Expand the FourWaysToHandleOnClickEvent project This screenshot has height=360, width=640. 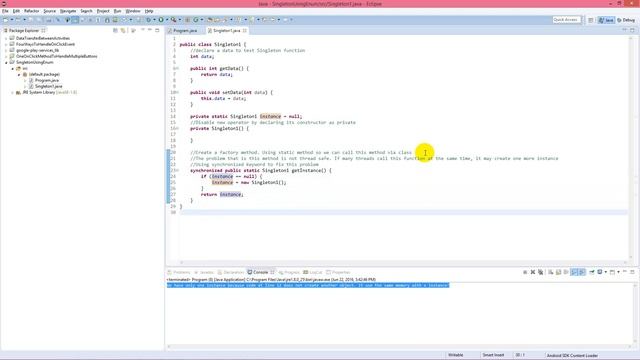tap(6, 44)
